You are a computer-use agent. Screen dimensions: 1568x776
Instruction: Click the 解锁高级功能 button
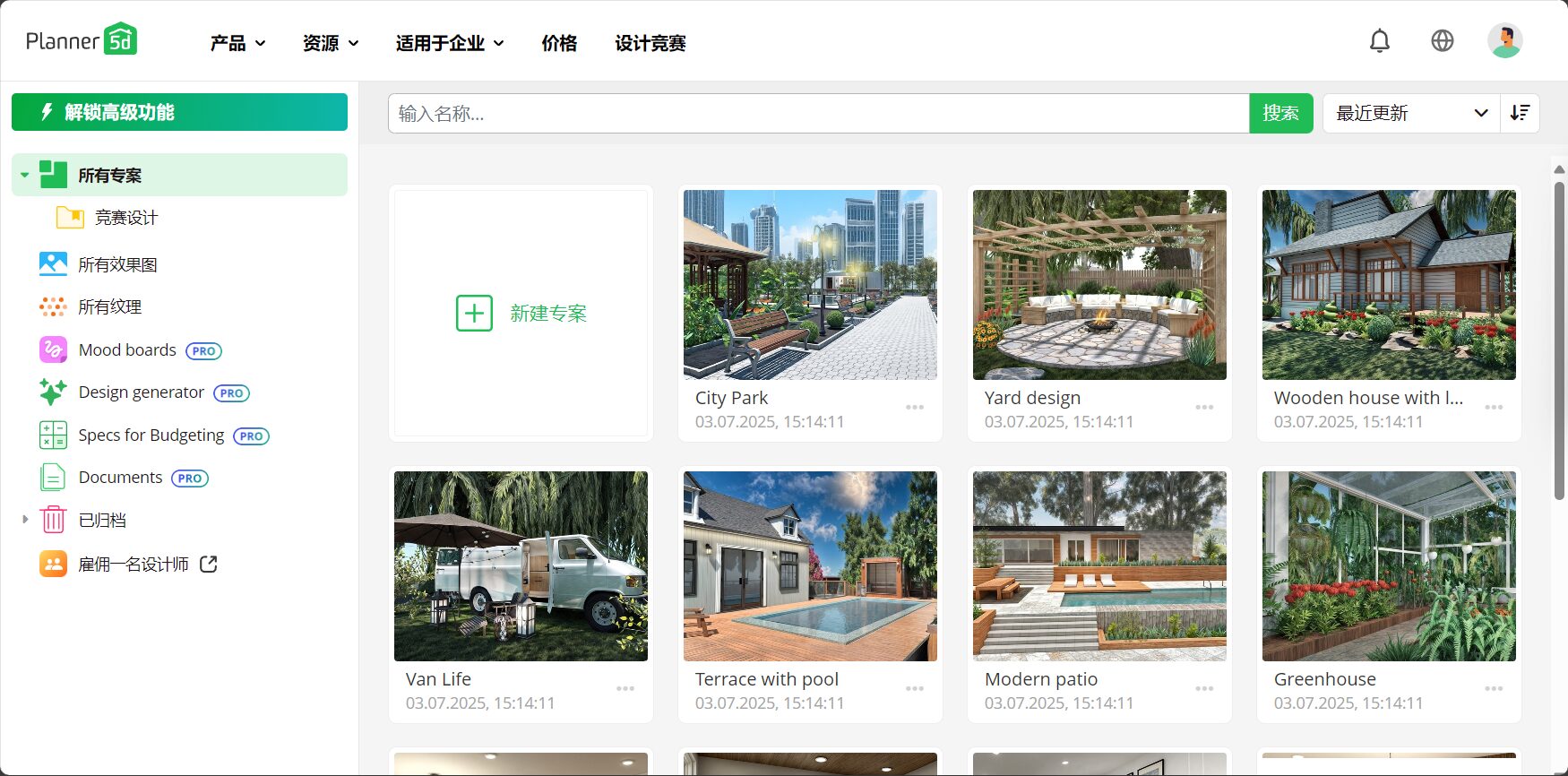[179, 112]
